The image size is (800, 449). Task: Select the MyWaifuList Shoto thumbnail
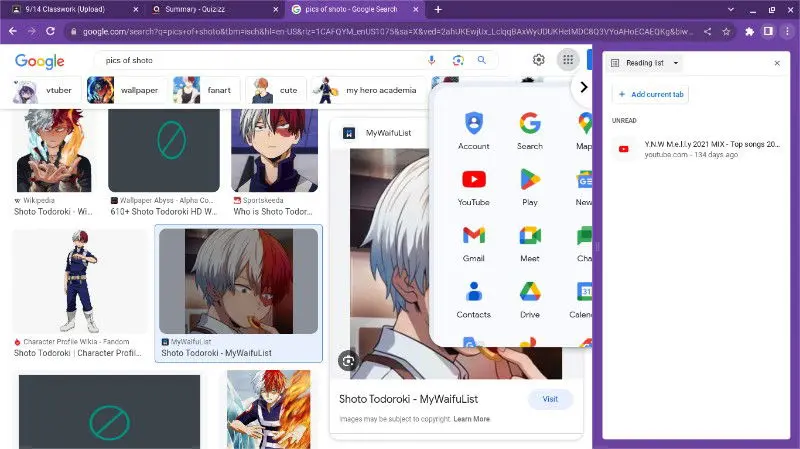point(238,281)
